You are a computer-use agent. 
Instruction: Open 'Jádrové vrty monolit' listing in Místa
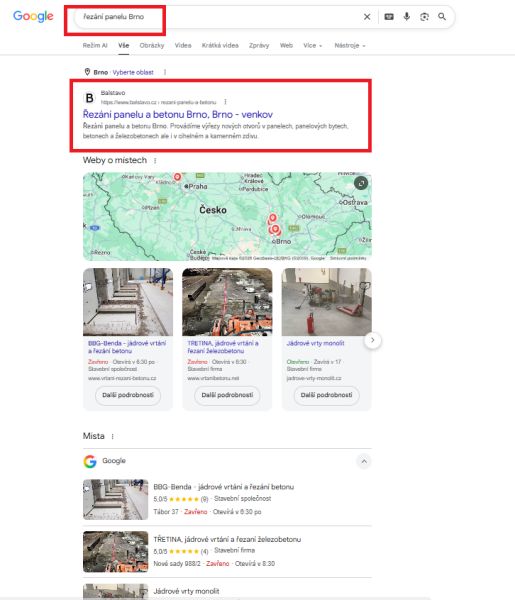click(x=186, y=591)
